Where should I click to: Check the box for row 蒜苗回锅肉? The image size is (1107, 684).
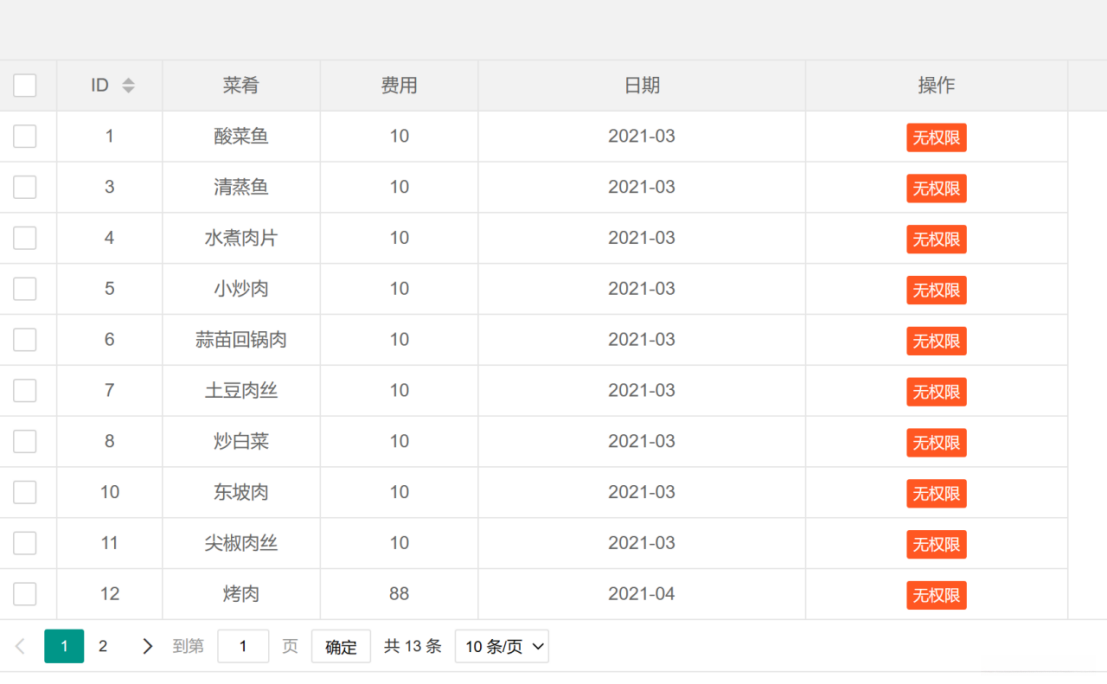point(25,340)
